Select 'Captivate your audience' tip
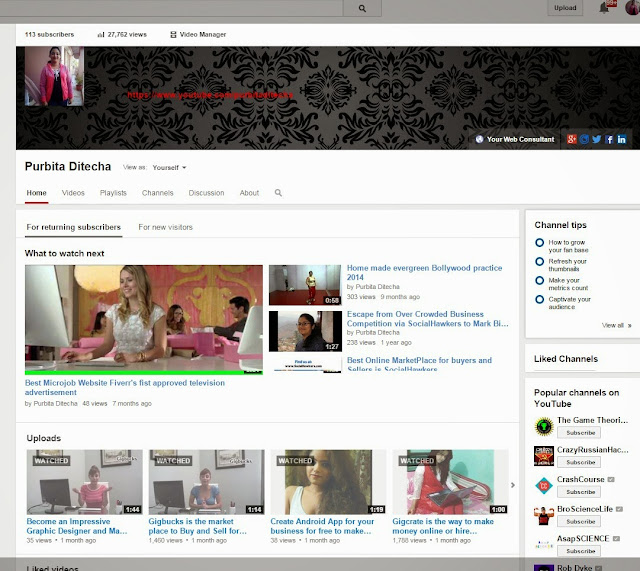640x571 pixels. coord(563,303)
